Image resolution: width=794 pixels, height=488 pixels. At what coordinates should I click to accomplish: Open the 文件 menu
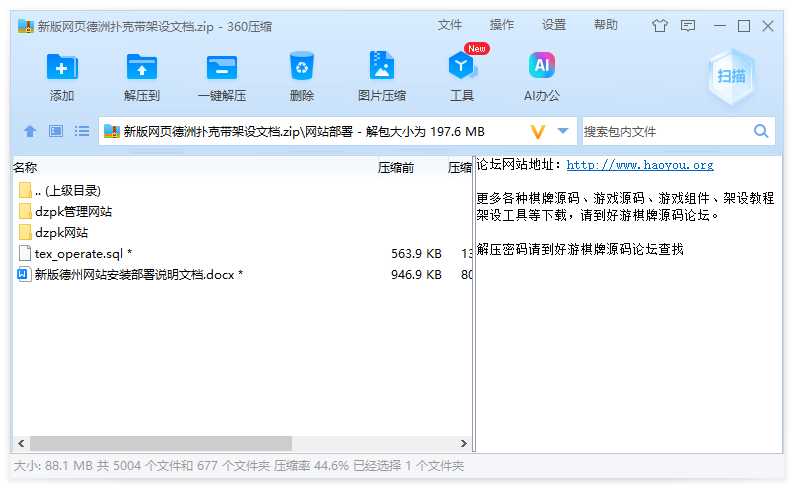[x=450, y=25]
